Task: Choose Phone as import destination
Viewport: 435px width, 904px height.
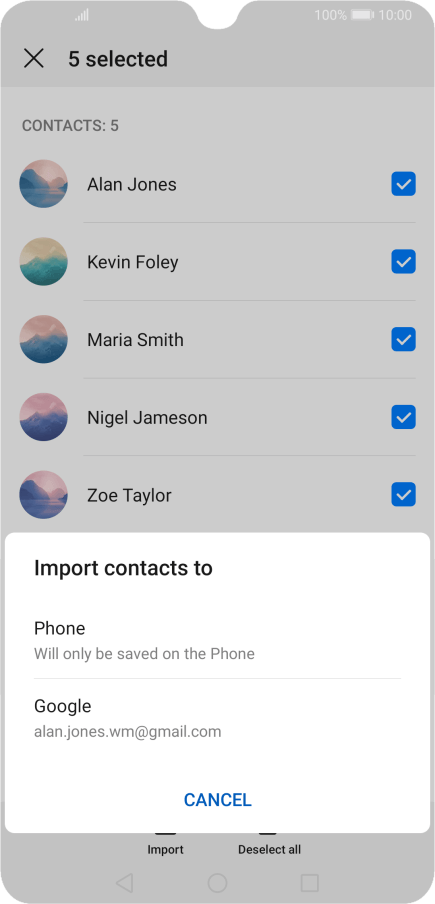Action: tap(217, 640)
